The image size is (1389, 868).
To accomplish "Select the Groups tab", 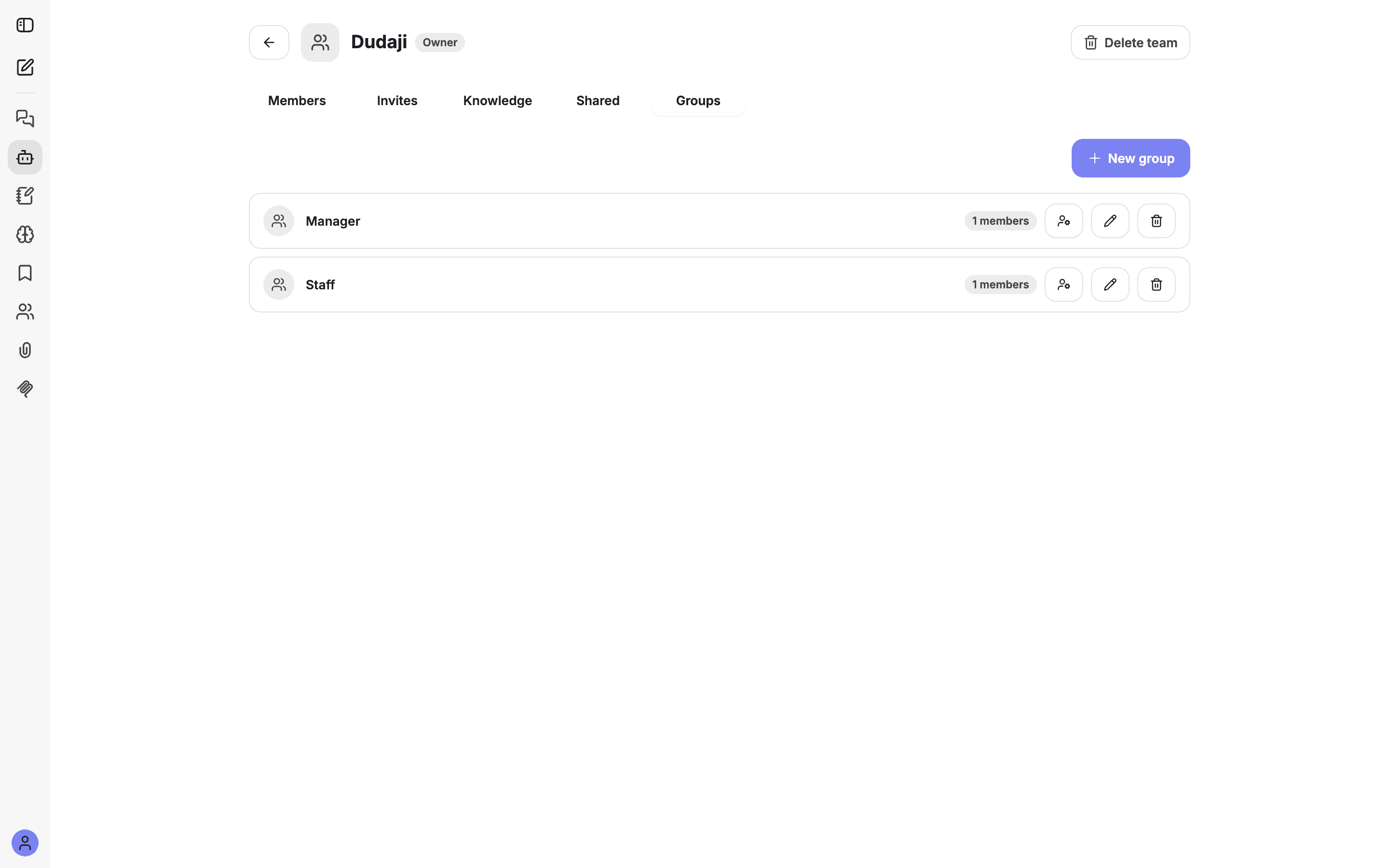I will coord(698,101).
